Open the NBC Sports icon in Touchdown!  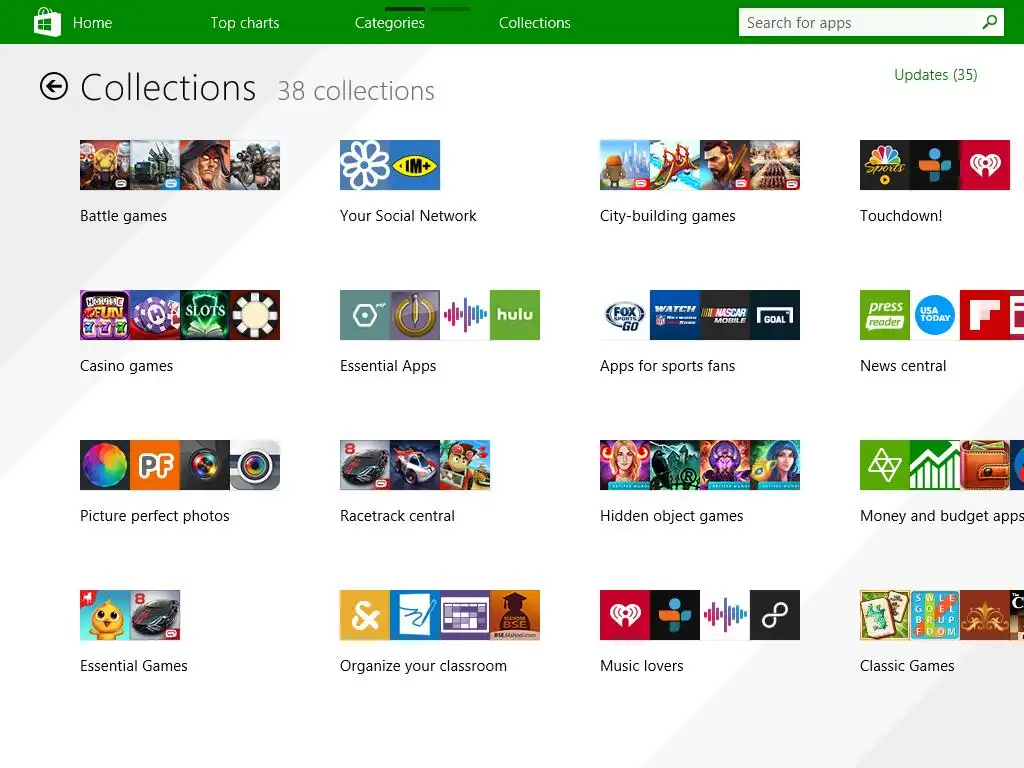(885, 165)
